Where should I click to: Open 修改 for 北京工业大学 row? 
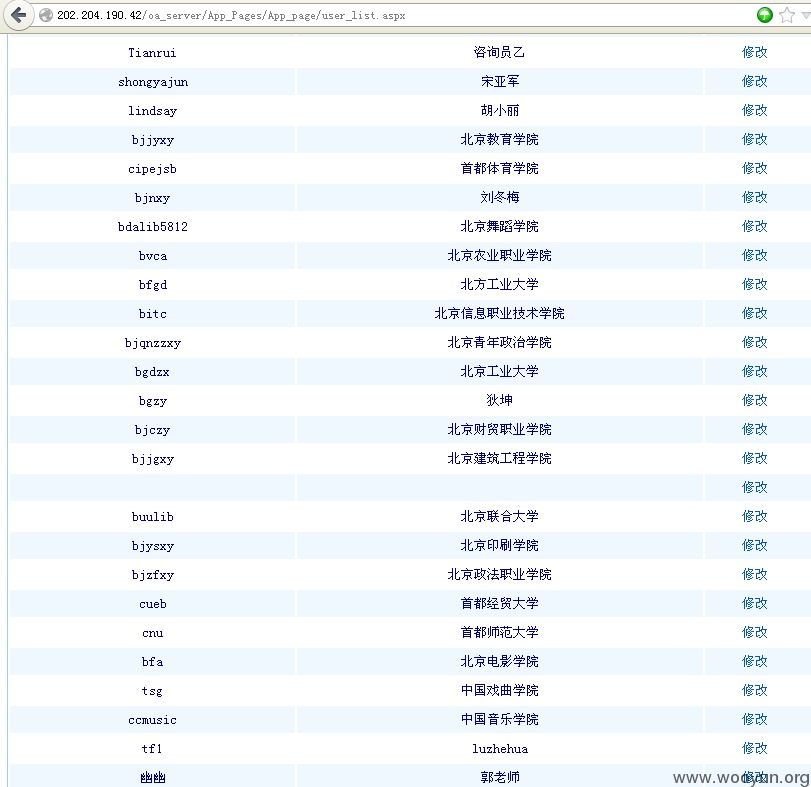(755, 371)
